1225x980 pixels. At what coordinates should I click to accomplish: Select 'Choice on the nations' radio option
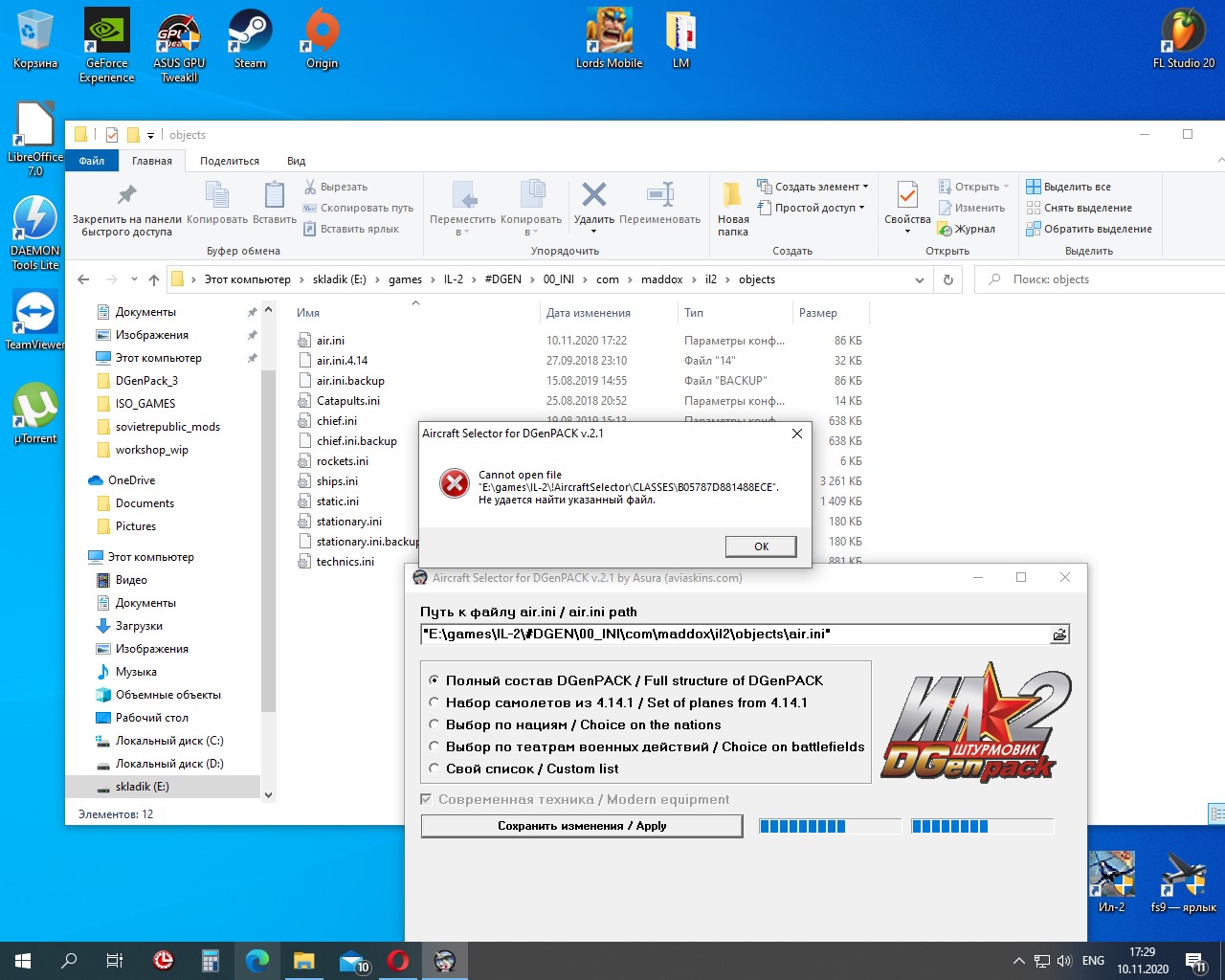point(434,724)
